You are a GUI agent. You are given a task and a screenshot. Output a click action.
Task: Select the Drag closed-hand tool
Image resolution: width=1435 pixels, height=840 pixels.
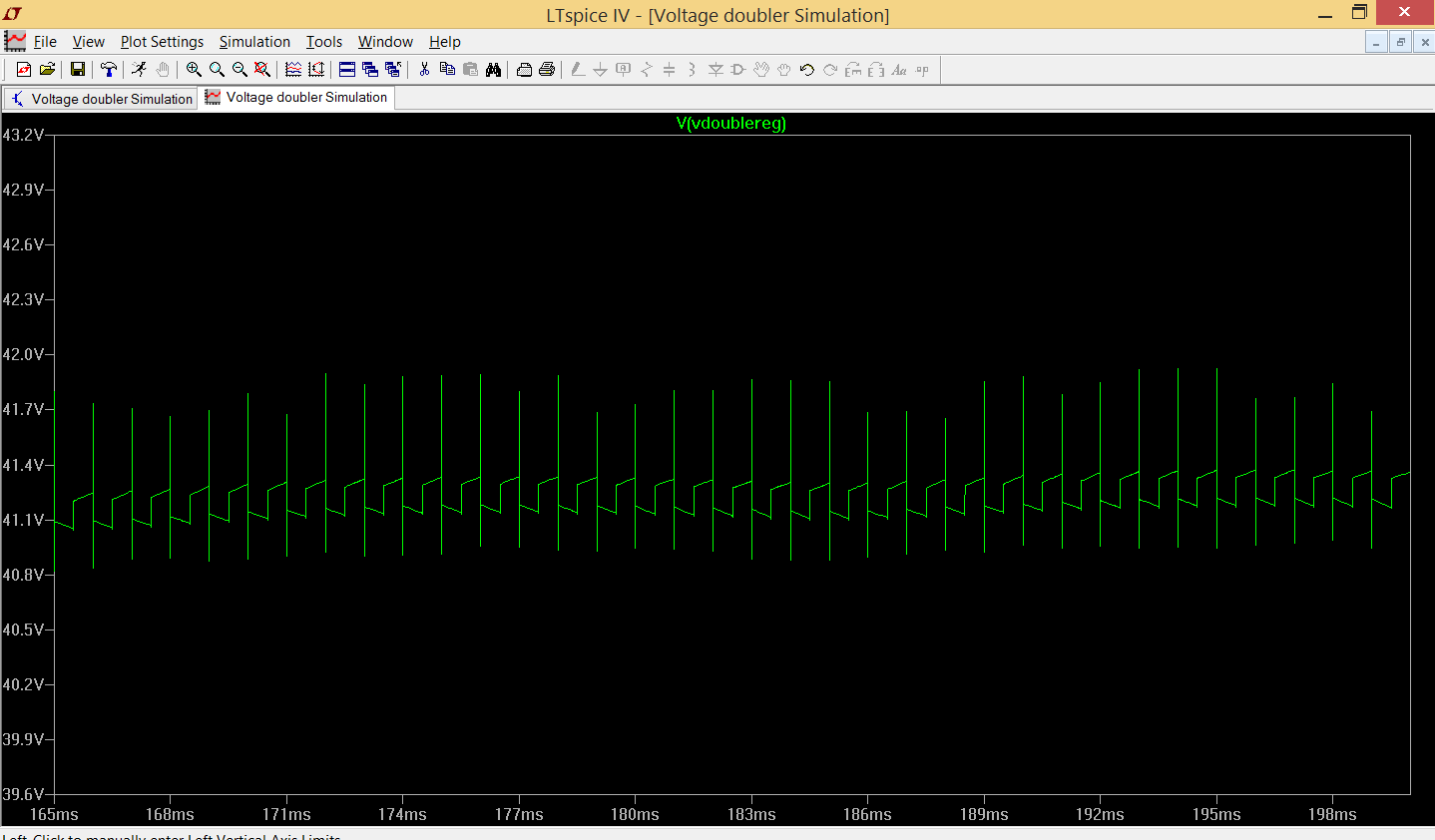tap(784, 69)
